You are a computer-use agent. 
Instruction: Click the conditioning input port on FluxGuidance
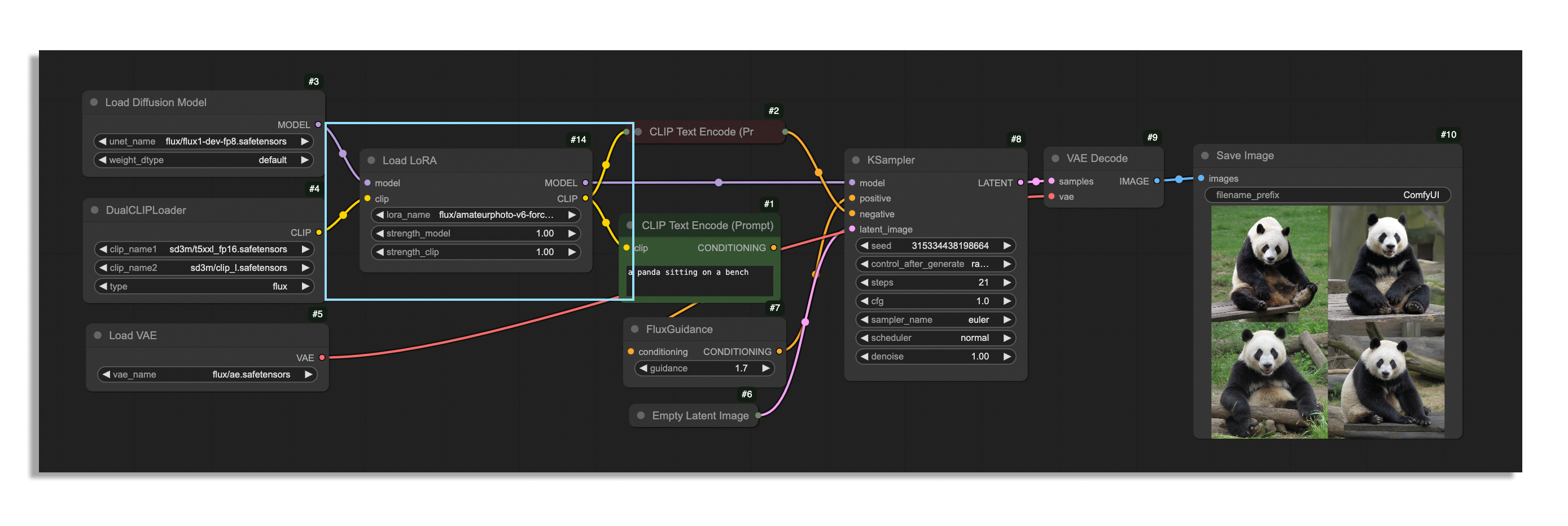[x=630, y=351]
